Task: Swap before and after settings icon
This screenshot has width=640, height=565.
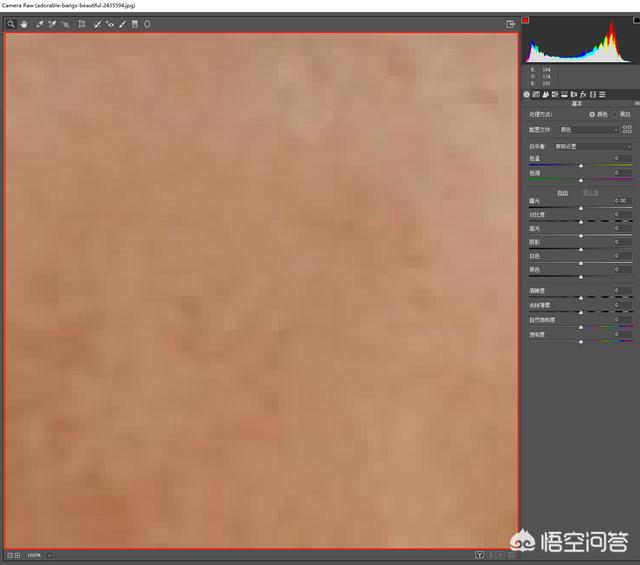Action: click(491, 555)
